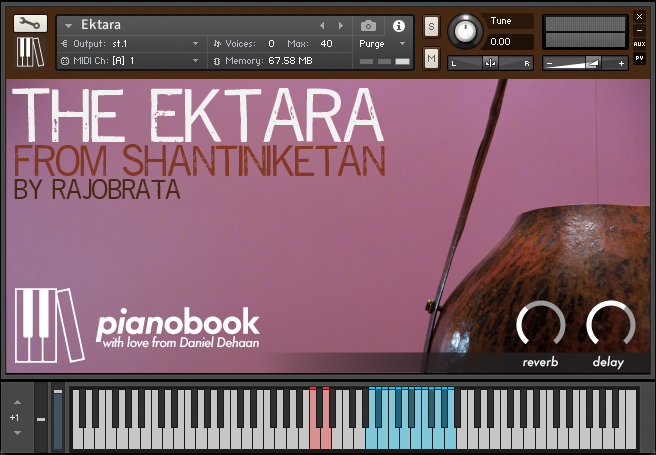Go to previous instrument preset arrow
The width and height of the screenshot is (656, 455).
(x=322, y=25)
